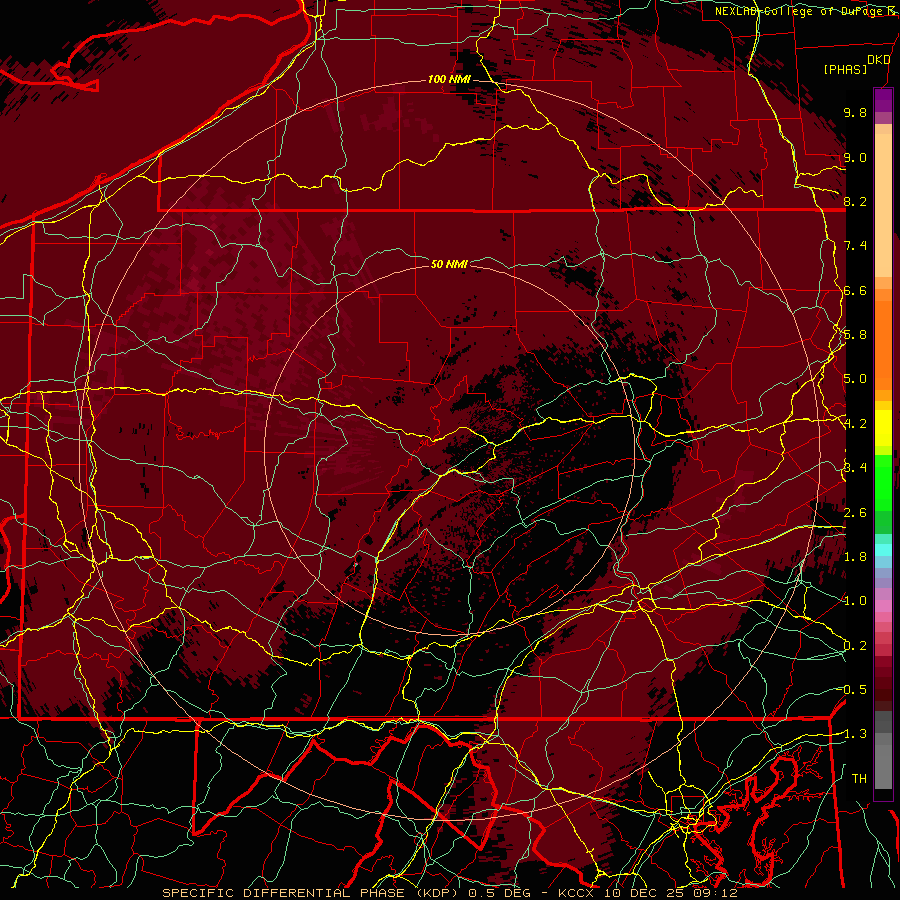
Task: Click the cyan band of the color scale
Action: coord(883,550)
